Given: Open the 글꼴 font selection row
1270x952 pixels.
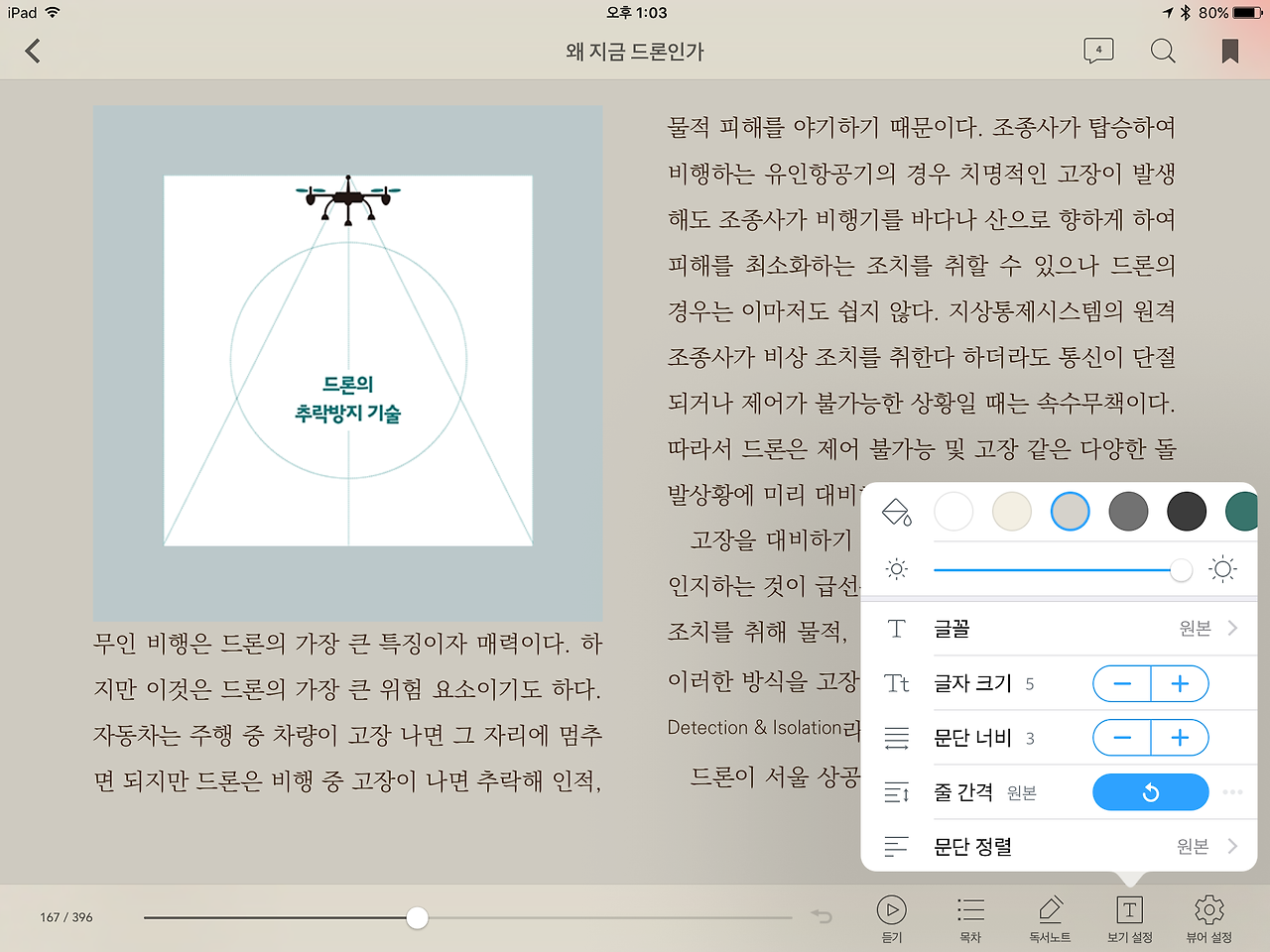Looking at the screenshot, I should (x=1059, y=629).
